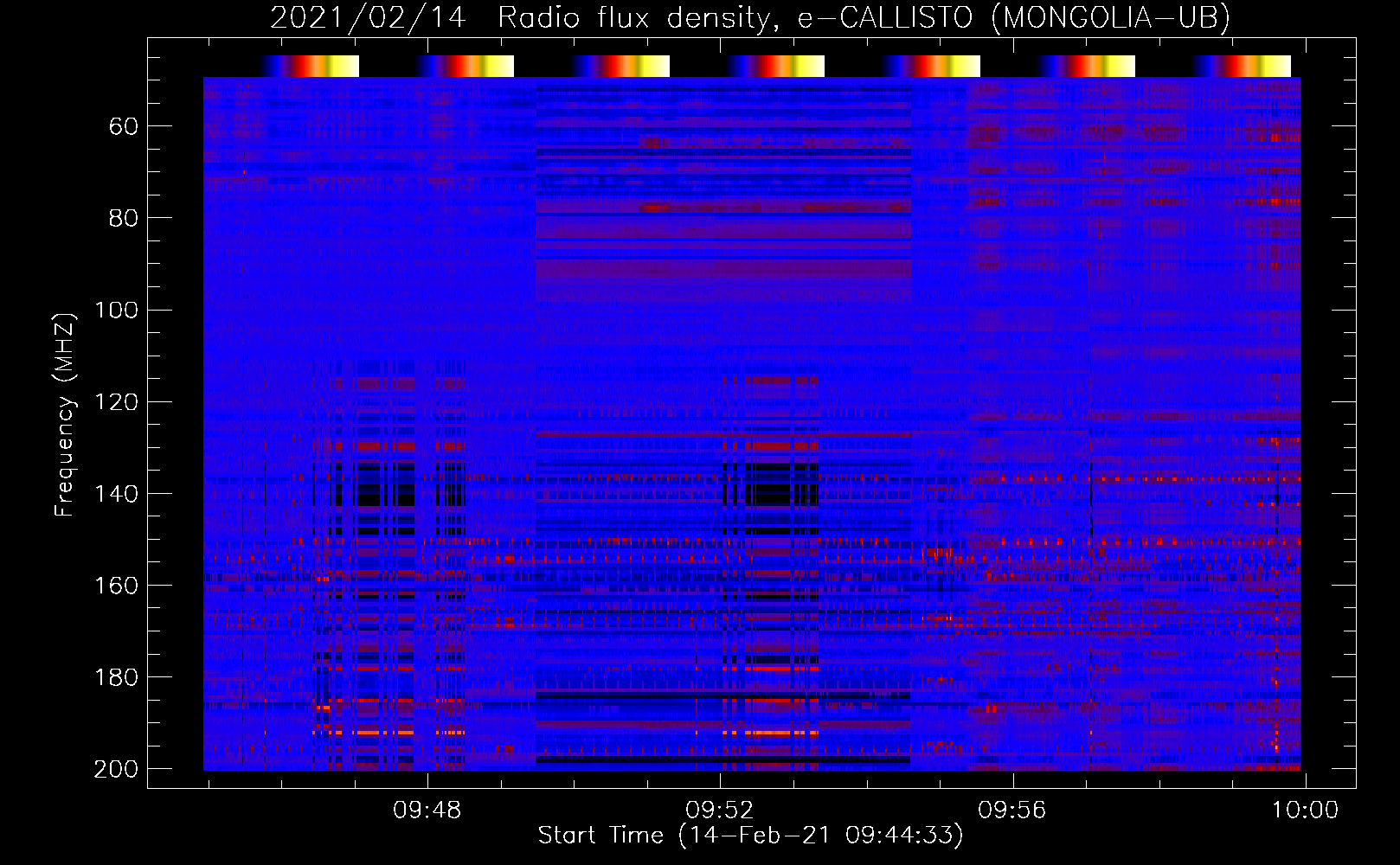The height and width of the screenshot is (865, 1400).
Task: Click the 180 frequency tick label
Action: (116, 677)
